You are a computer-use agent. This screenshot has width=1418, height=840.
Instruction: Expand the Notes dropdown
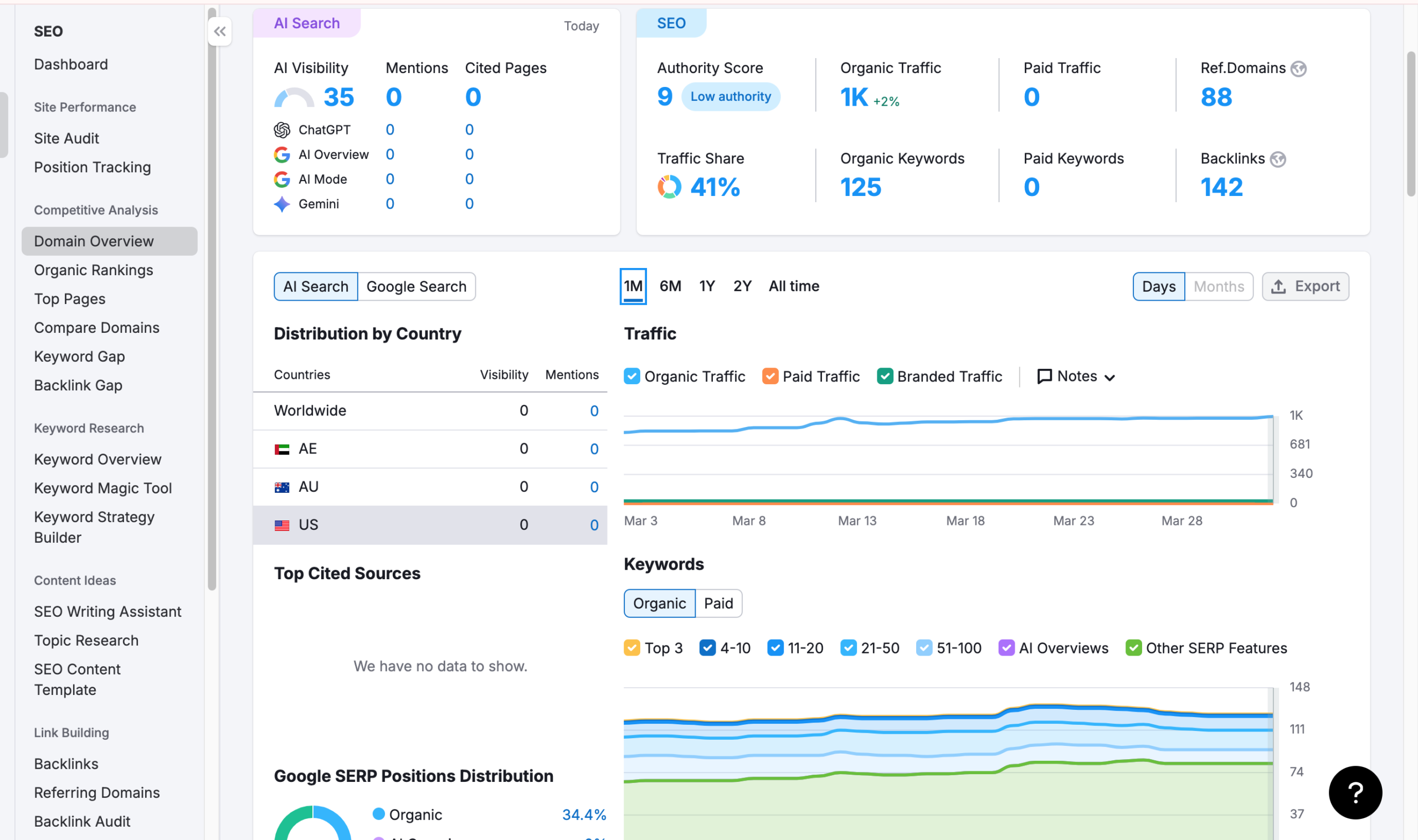(x=1076, y=377)
